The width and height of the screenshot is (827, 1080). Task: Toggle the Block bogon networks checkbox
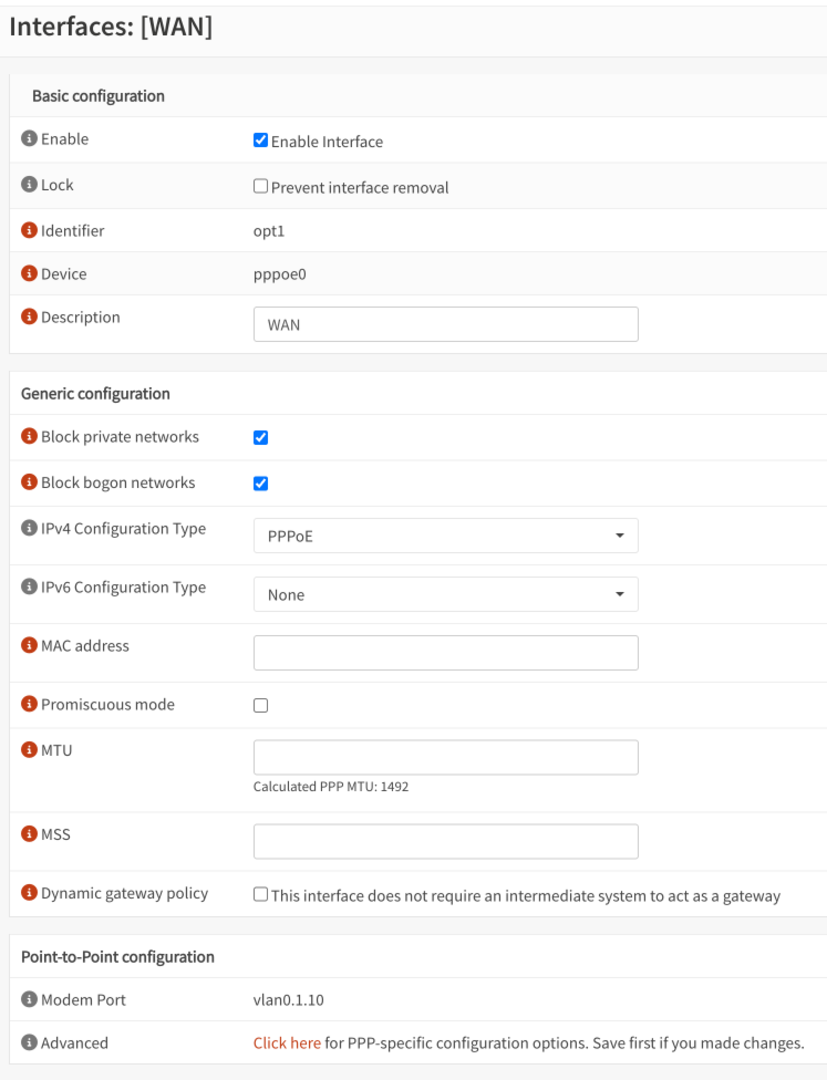point(261,484)
